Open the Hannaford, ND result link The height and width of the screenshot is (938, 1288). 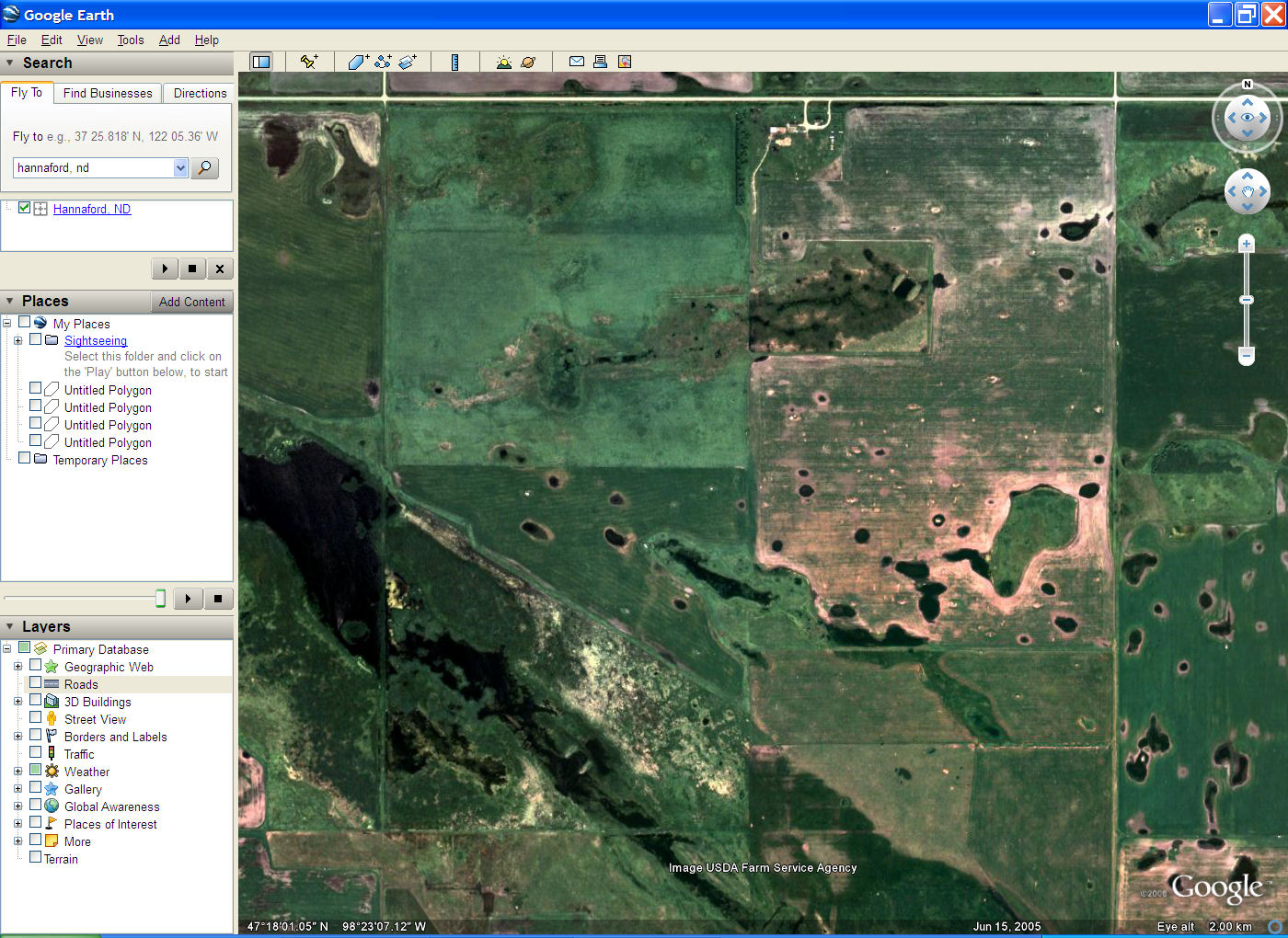click(x=92, y=209)
